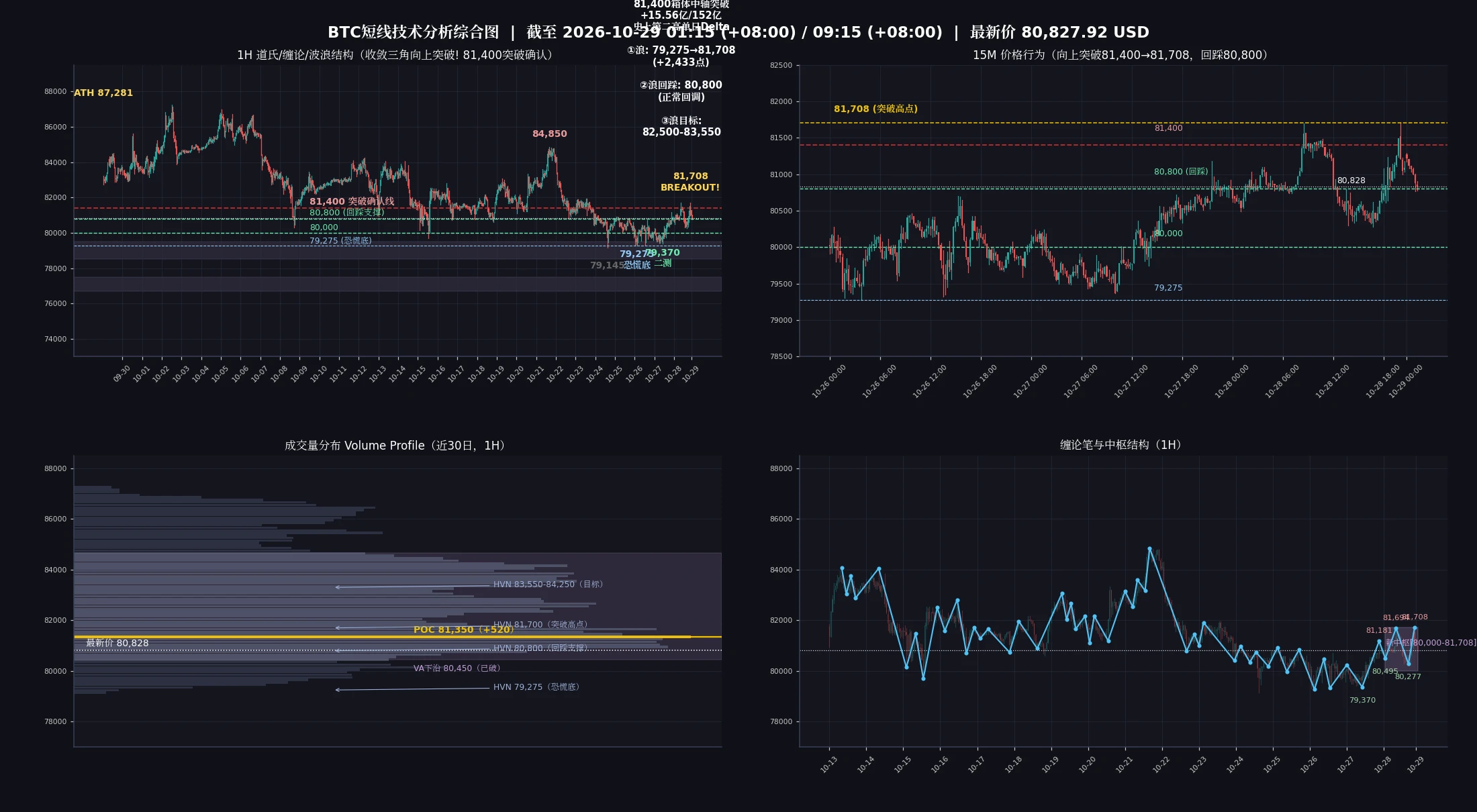Click the 81,181 label in the Chan chart
Image resolution: width=1477 pixels, height=812 pixels.
pyautogui.click(x=1379, y=630)
